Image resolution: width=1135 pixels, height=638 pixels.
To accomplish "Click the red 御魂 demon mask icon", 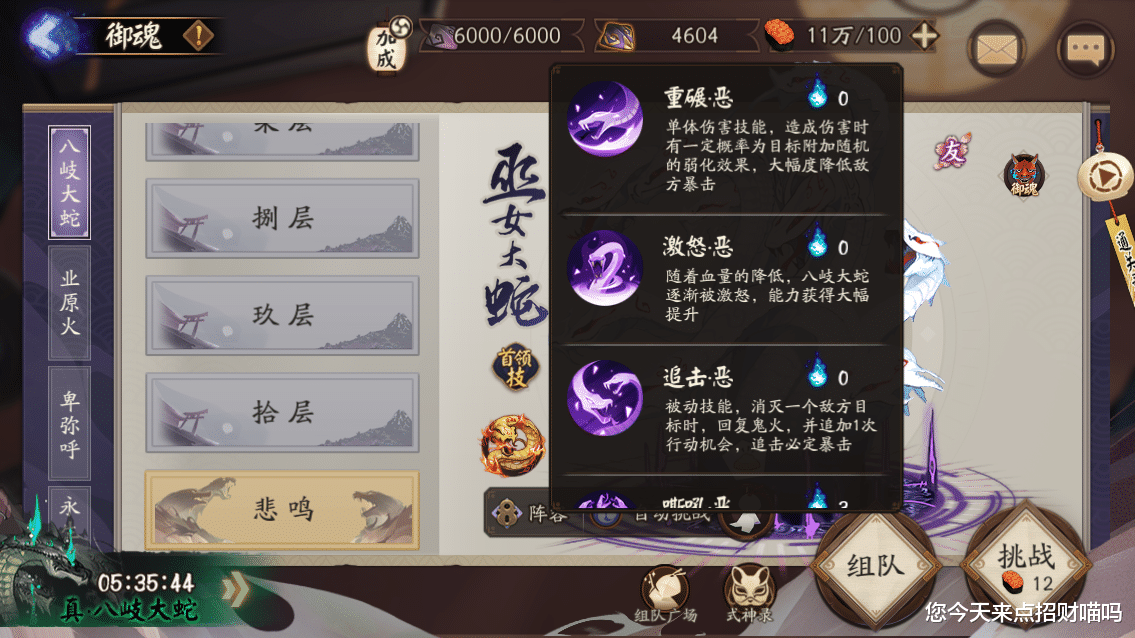I will pos(1024,175).
